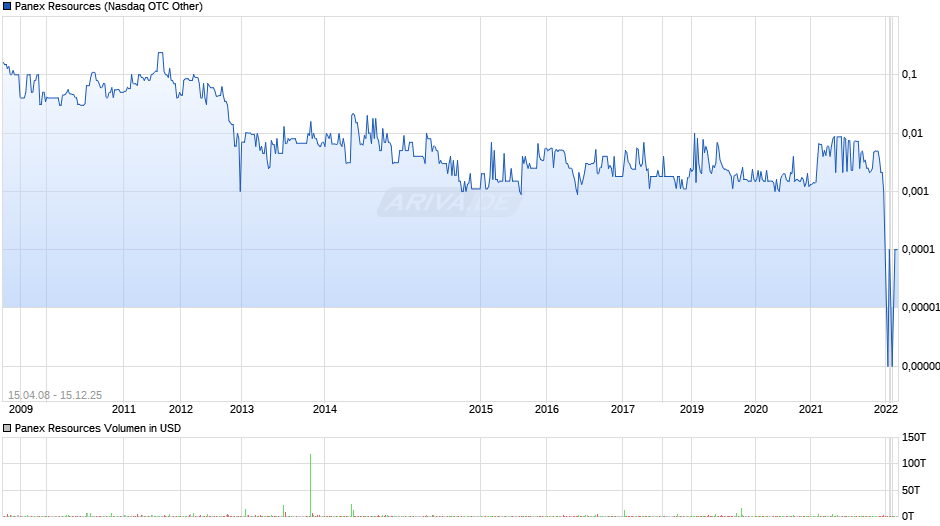This screenshot has height=526, width=940.
Task: Click the chart title 'Panex Resources (Nasdaq OTC Other)'
Action: pos(109,7)
